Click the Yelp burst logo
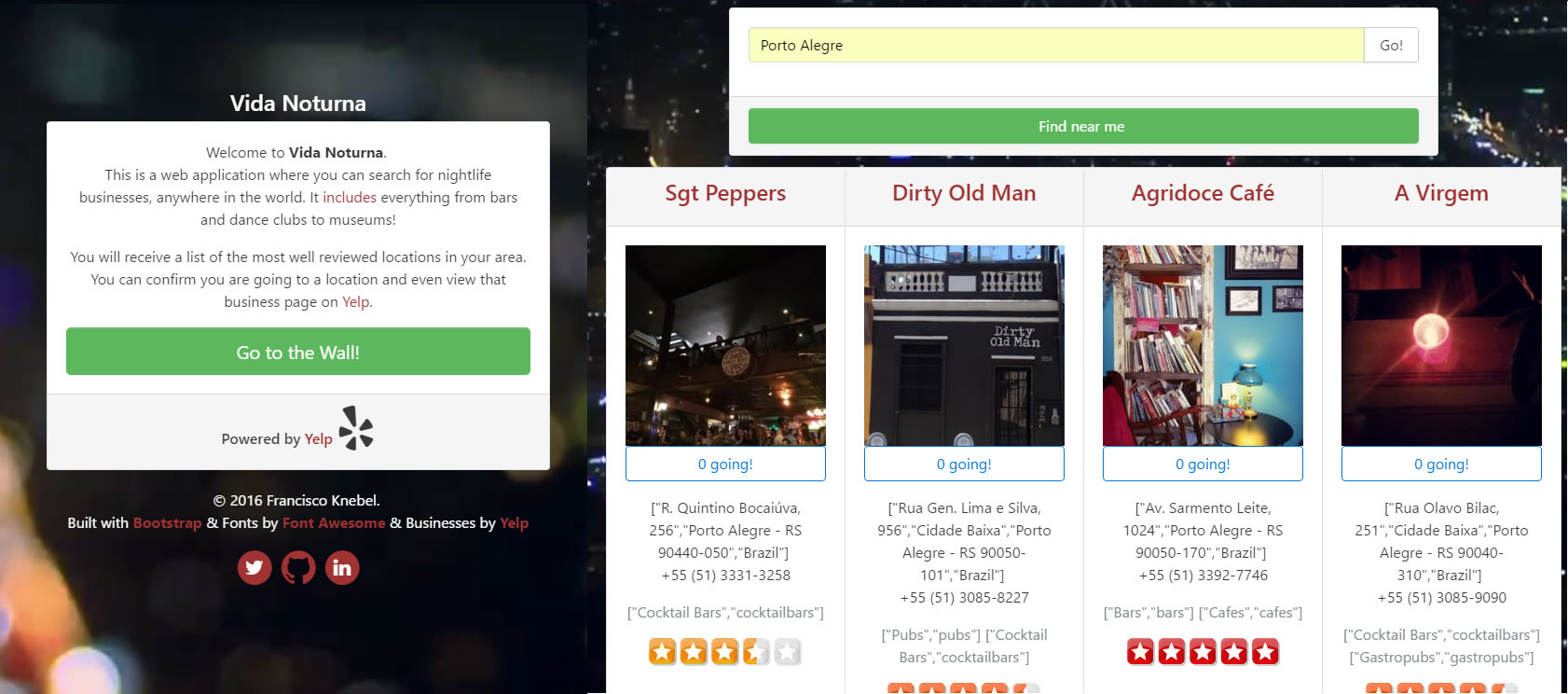 tap(356, 428)
